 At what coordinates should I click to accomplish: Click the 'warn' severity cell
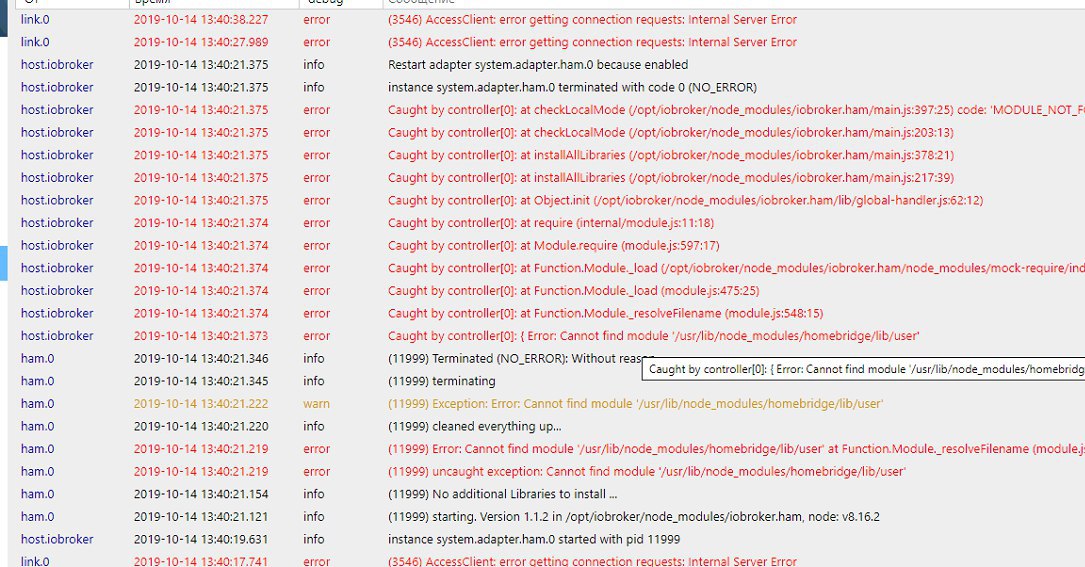coord(316,404)
